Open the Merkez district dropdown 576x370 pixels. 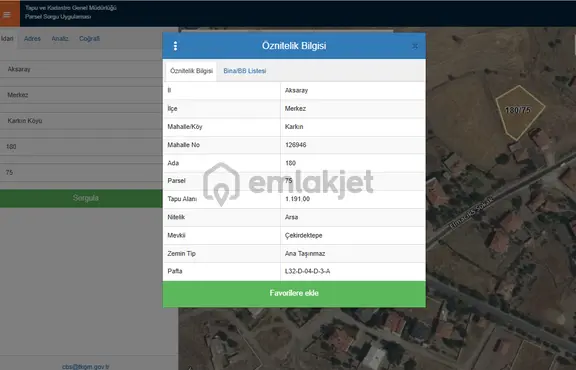[81, 95]
